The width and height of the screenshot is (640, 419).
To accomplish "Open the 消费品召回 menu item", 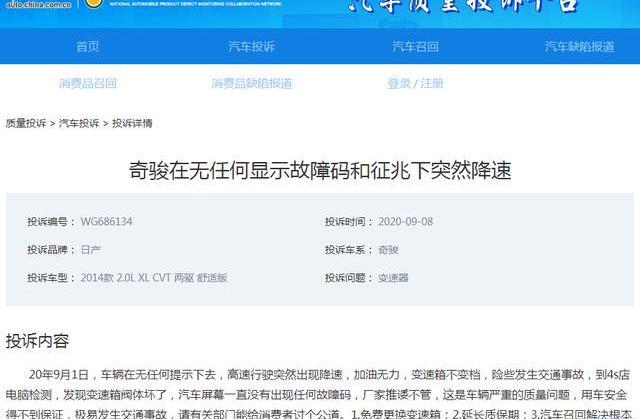I will 88,83.
